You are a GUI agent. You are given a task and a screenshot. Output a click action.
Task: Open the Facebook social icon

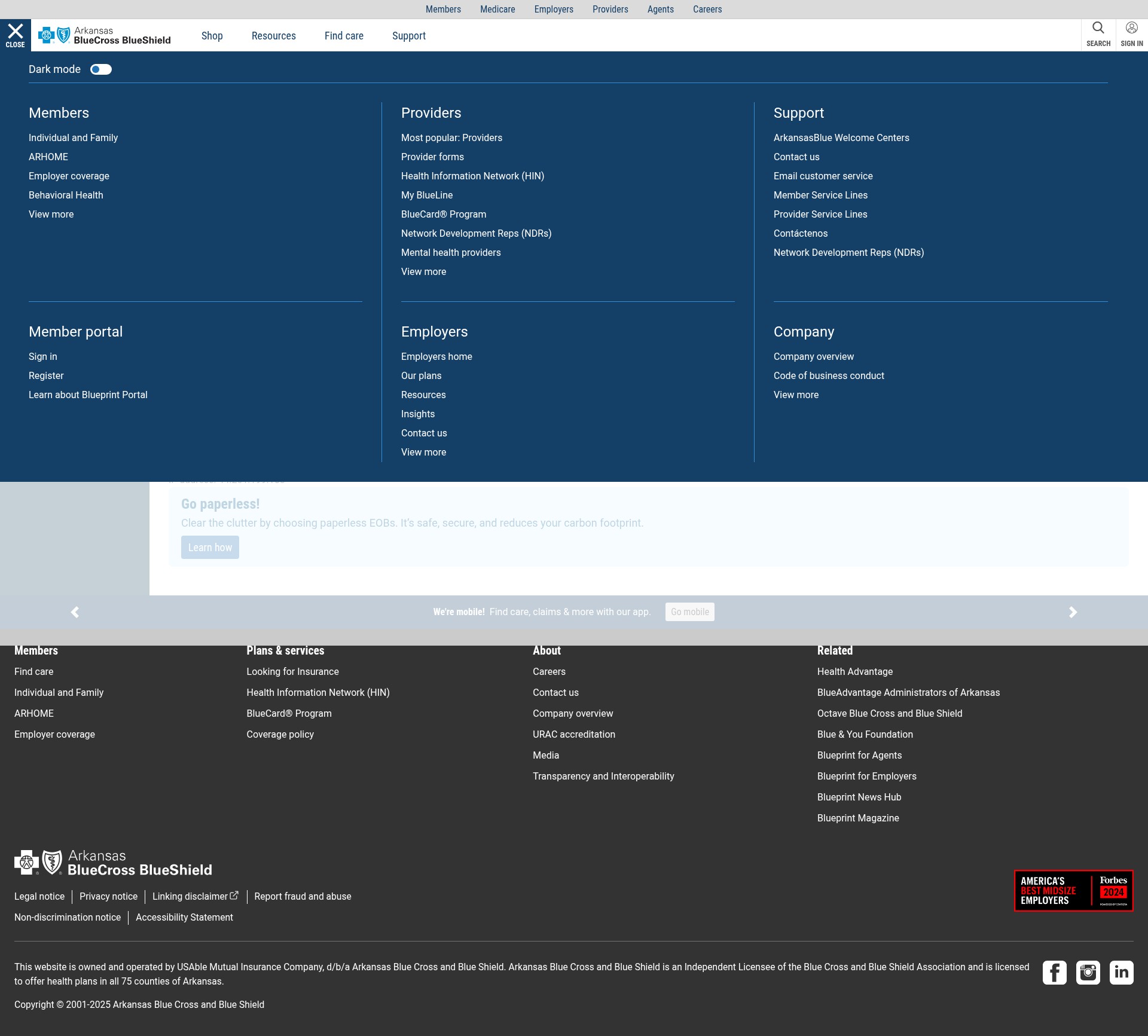point(1055,973)
